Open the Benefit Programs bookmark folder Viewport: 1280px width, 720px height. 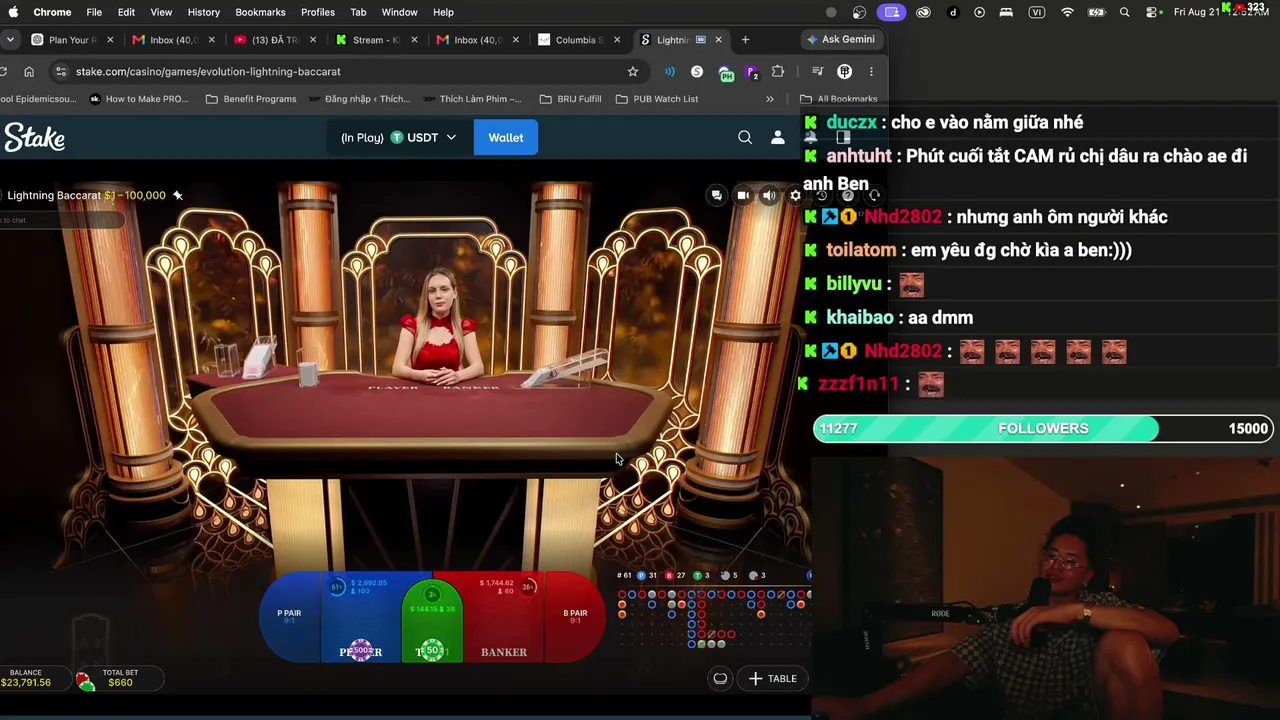(x=251, y=99)
